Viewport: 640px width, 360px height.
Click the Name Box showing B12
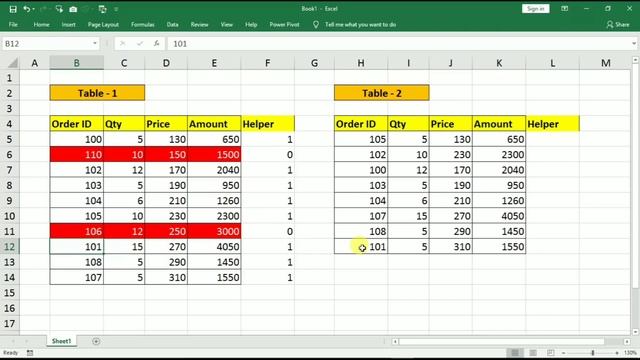pos(46,44)
